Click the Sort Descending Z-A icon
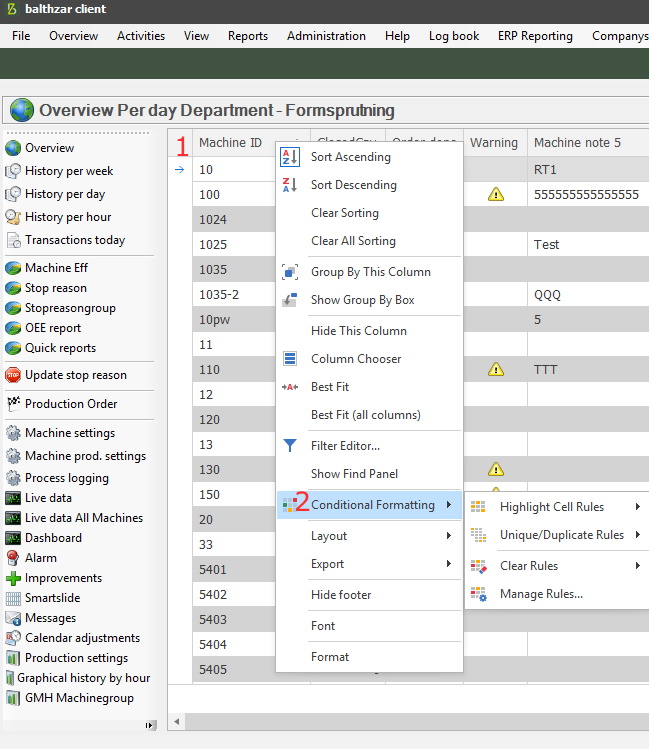Image resolution: width=649 pixels, height=749 pixels. pos(290,185)
